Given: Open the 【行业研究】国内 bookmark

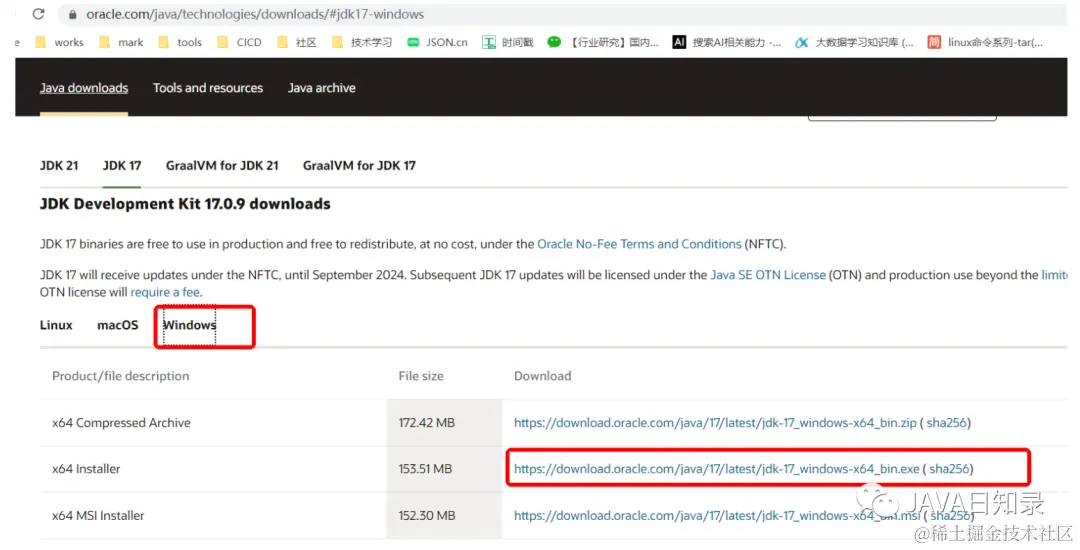Looking at the screenshot, I should click(603, 43).
